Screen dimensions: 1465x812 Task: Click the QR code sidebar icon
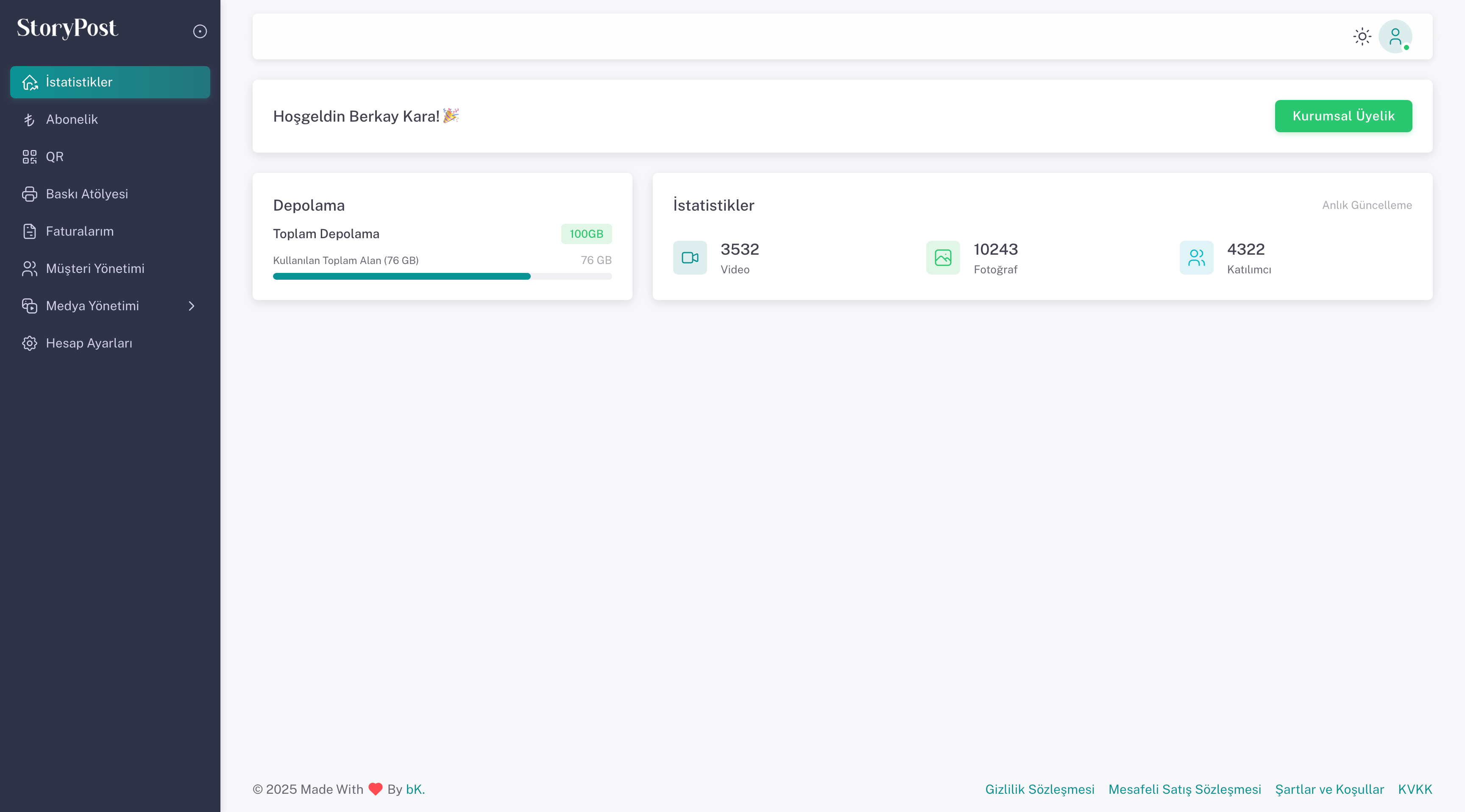click(30, 157)
